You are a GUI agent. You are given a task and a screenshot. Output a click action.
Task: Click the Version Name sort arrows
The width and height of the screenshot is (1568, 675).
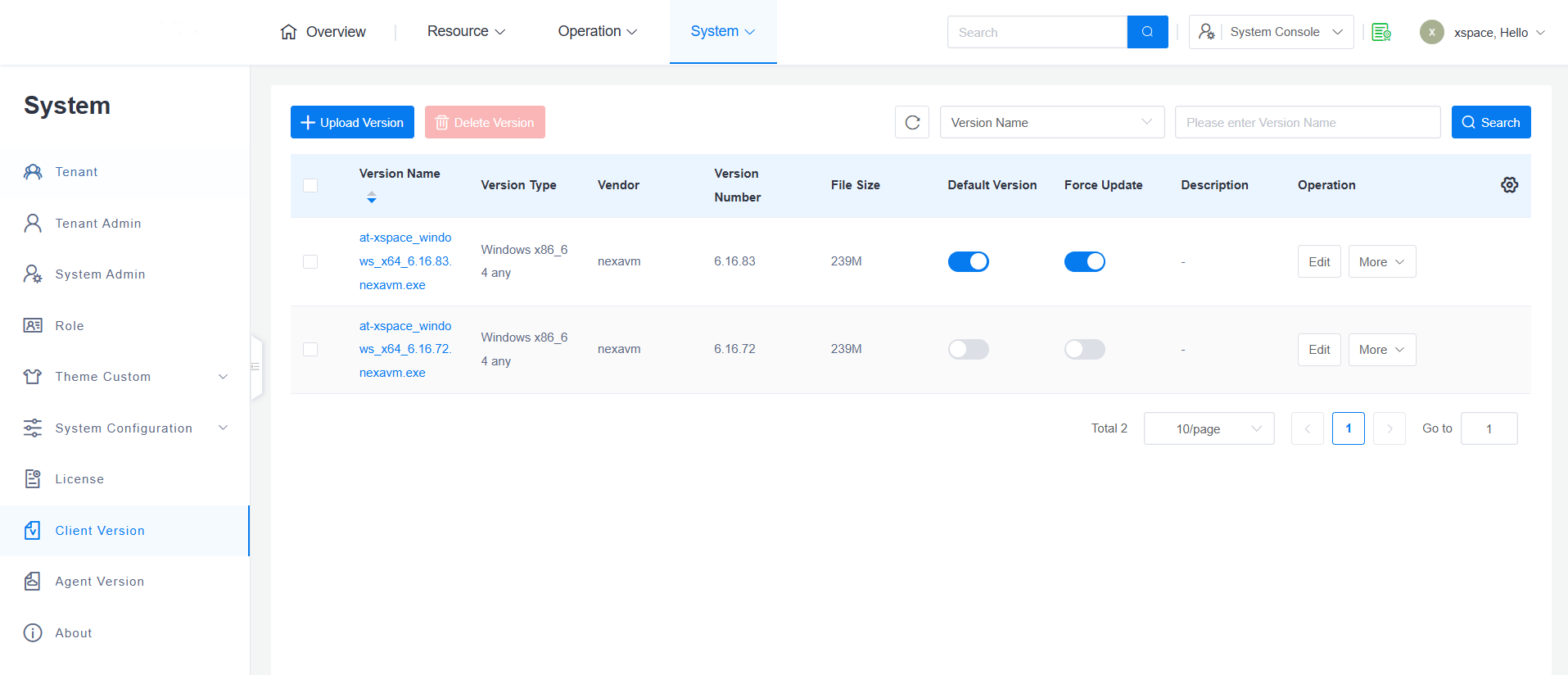click(372, 197)
